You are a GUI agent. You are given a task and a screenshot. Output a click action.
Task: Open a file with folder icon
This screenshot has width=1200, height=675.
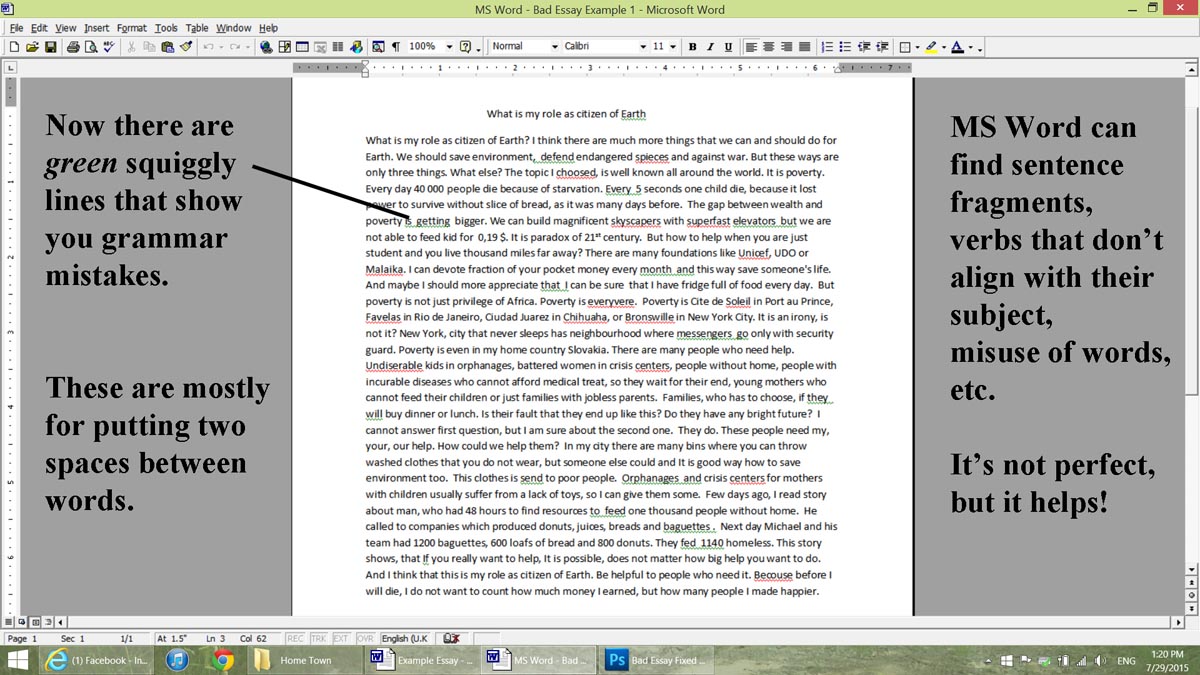click(x=32, y=47)
